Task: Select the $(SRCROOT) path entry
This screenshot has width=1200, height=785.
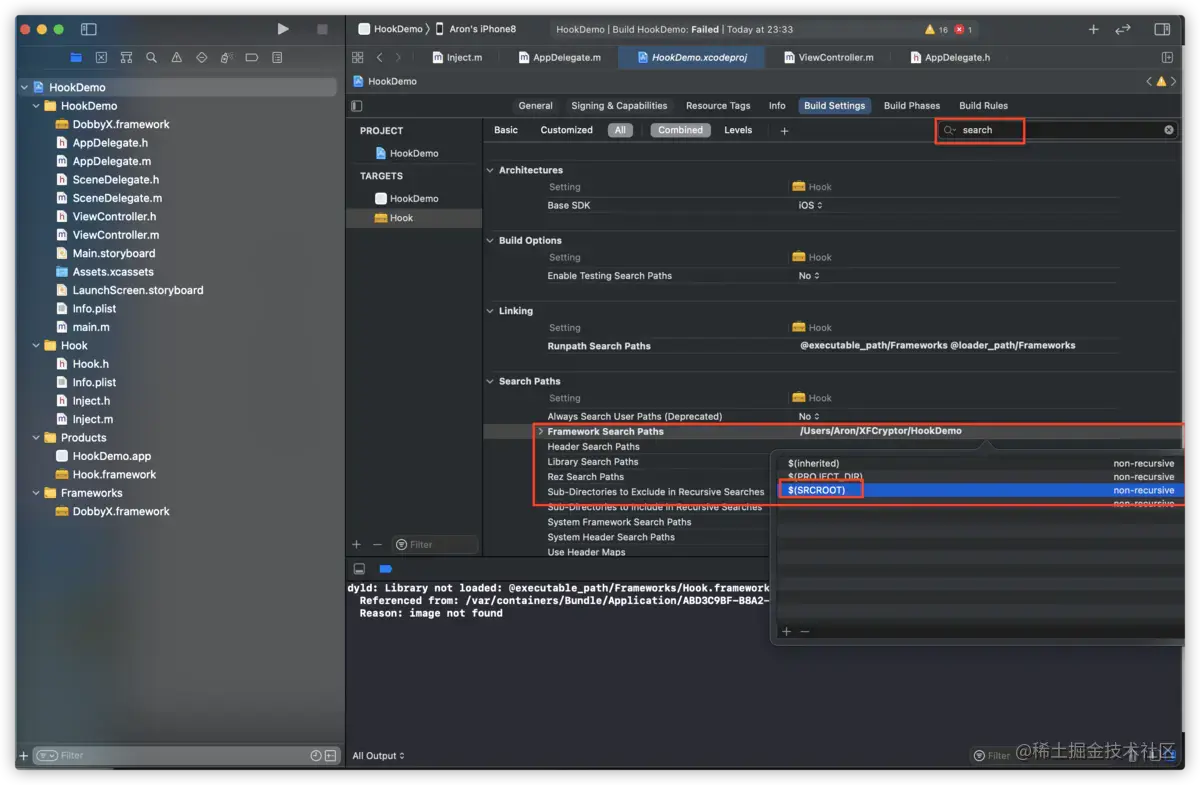Action: [817, 490]
